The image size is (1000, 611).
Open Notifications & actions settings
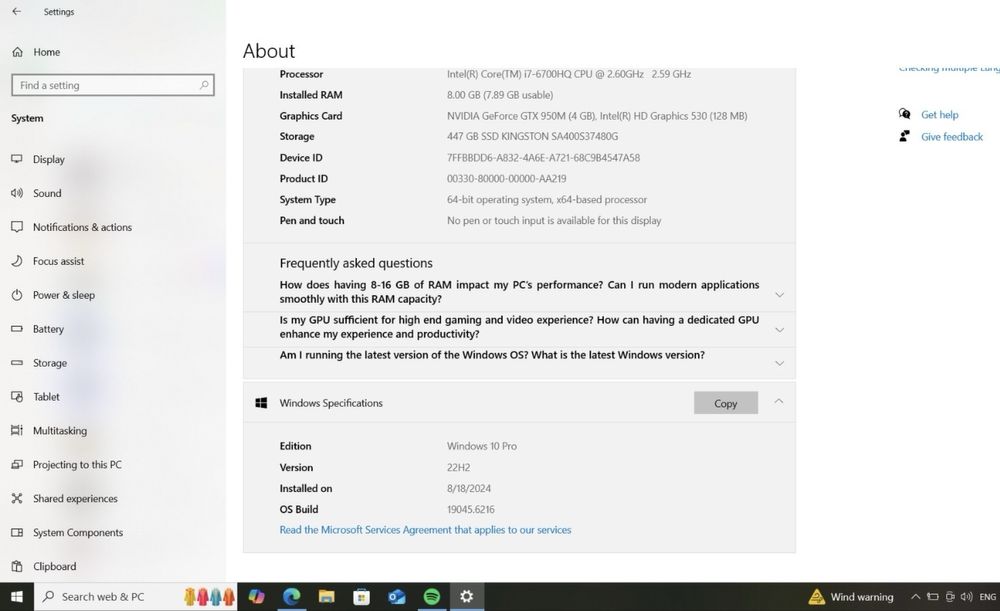(x=82, y=227)
